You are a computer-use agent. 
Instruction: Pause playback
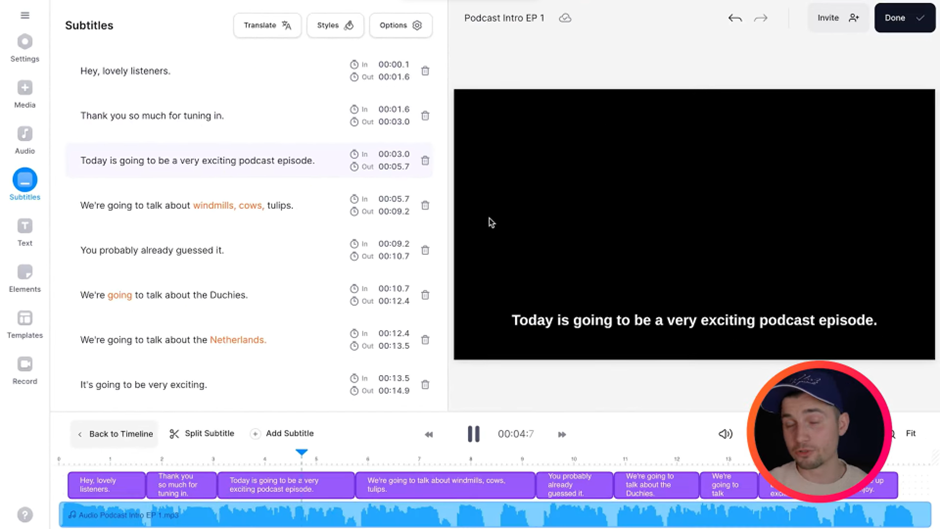(x=474, y=434)
